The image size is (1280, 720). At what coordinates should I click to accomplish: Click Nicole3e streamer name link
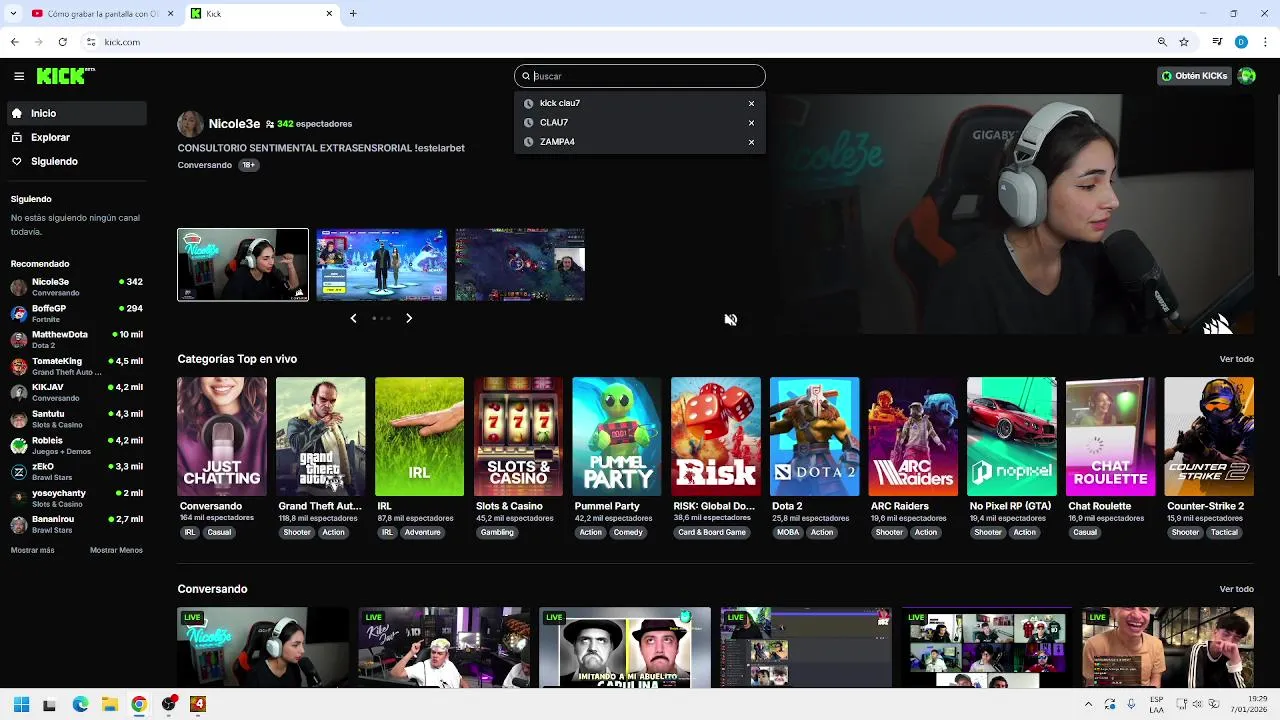click(234, 124)
